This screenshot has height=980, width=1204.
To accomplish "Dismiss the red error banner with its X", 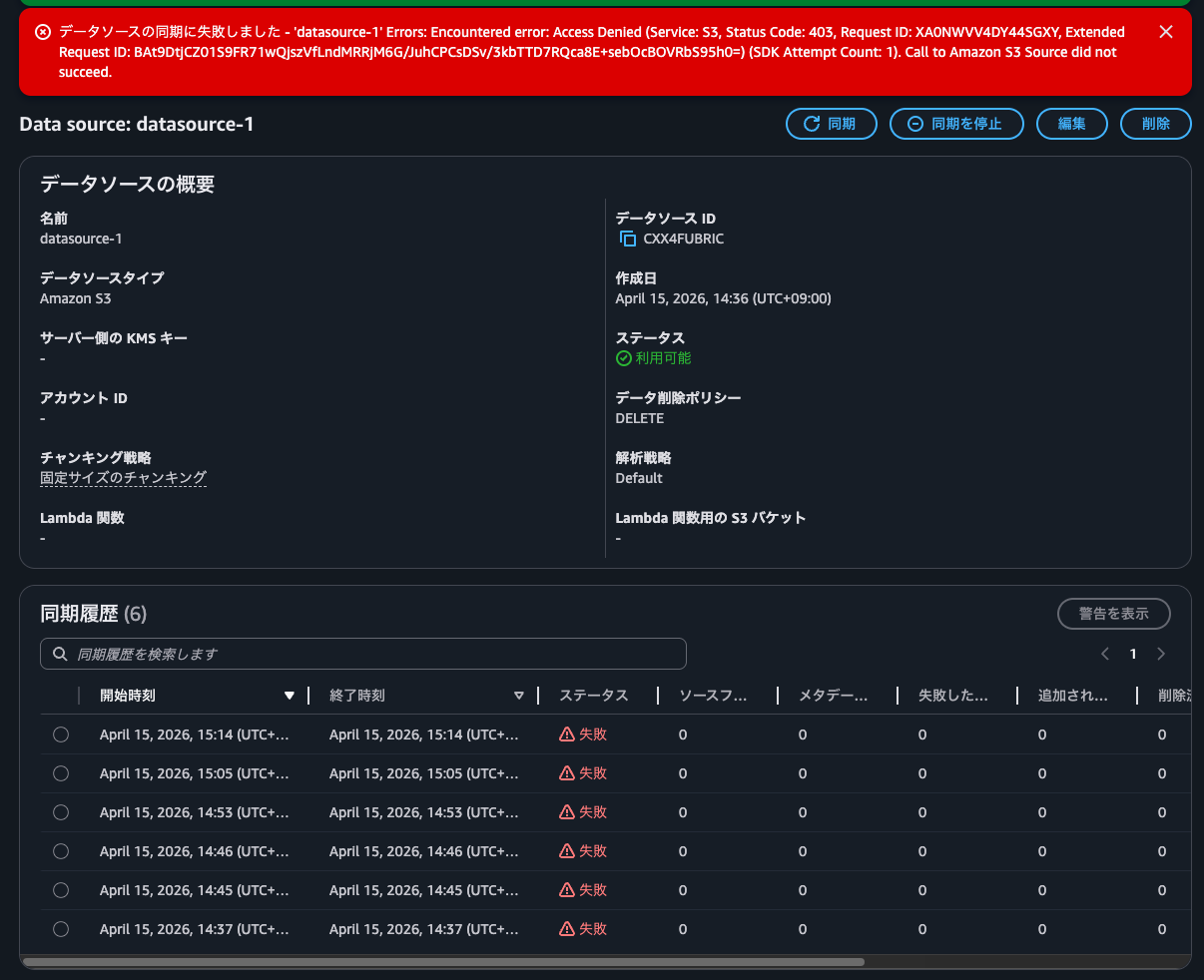I will (1165, 31).
